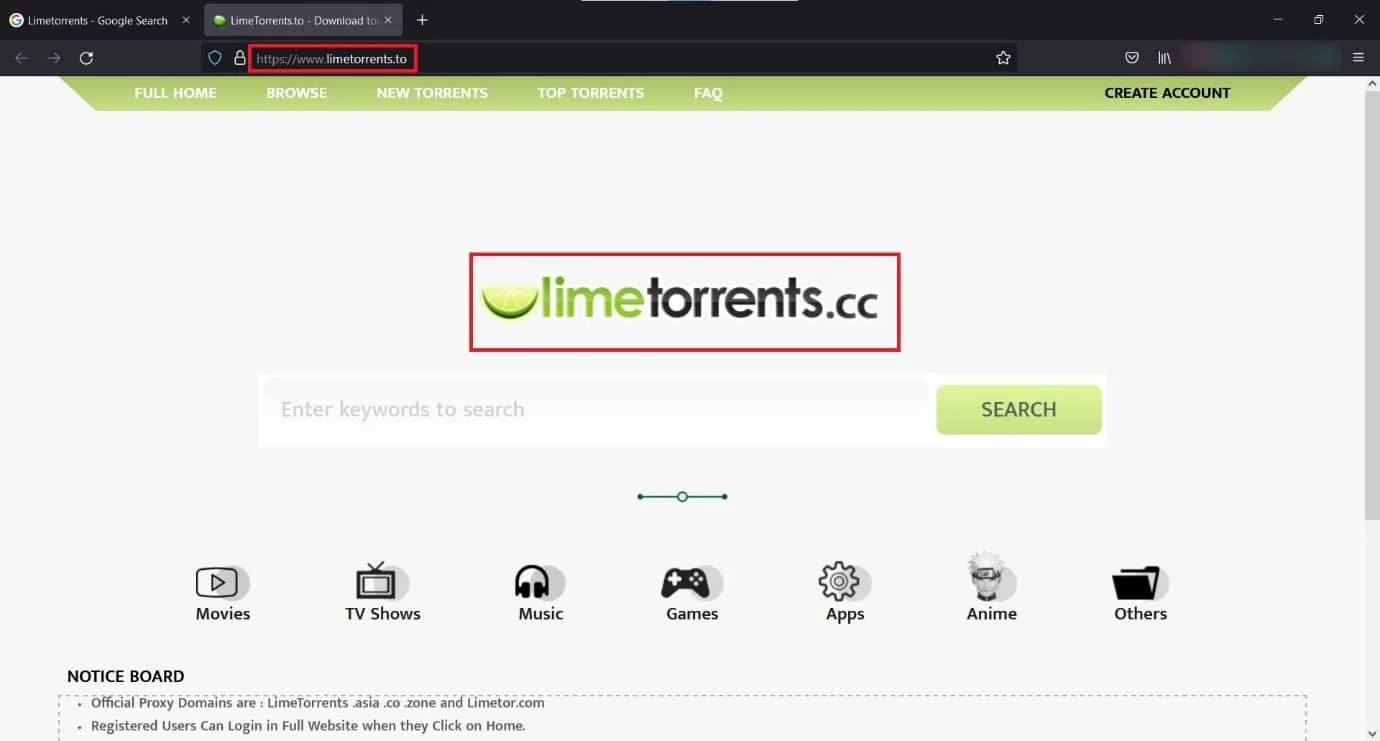Restore down the Firefox browser window

[1318, 20]
